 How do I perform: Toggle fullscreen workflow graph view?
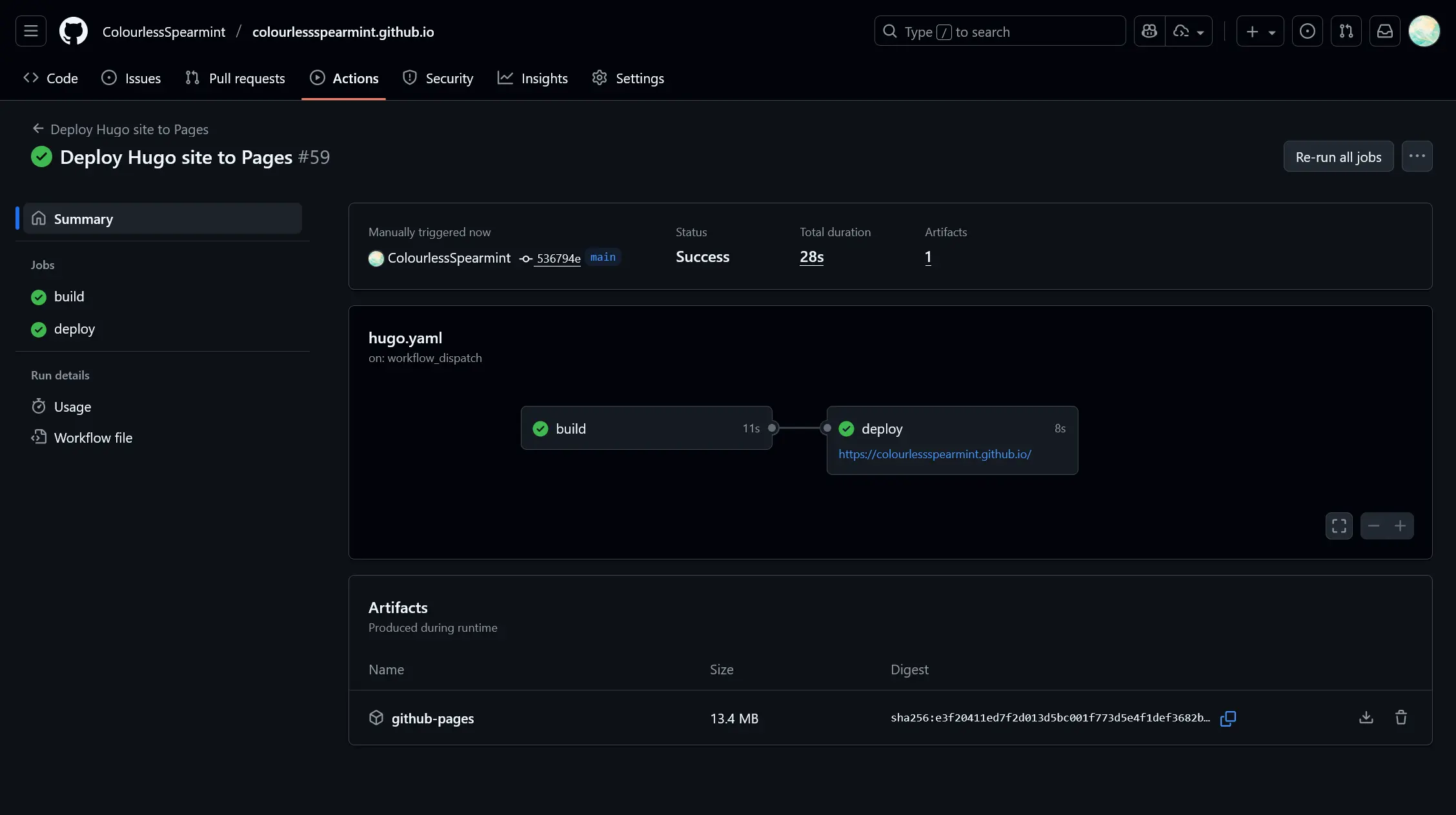pos(1339,526)
